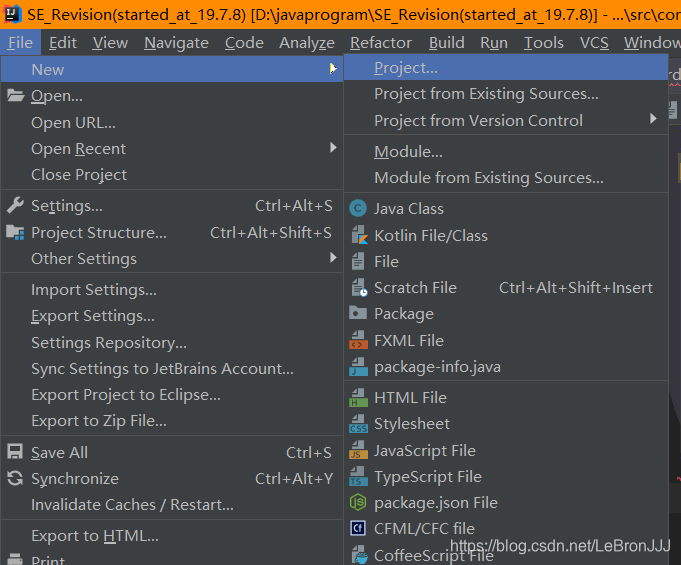The image size is (681, 565).
Task: Open the Analyze menu
Action: (x=307, y=43)
